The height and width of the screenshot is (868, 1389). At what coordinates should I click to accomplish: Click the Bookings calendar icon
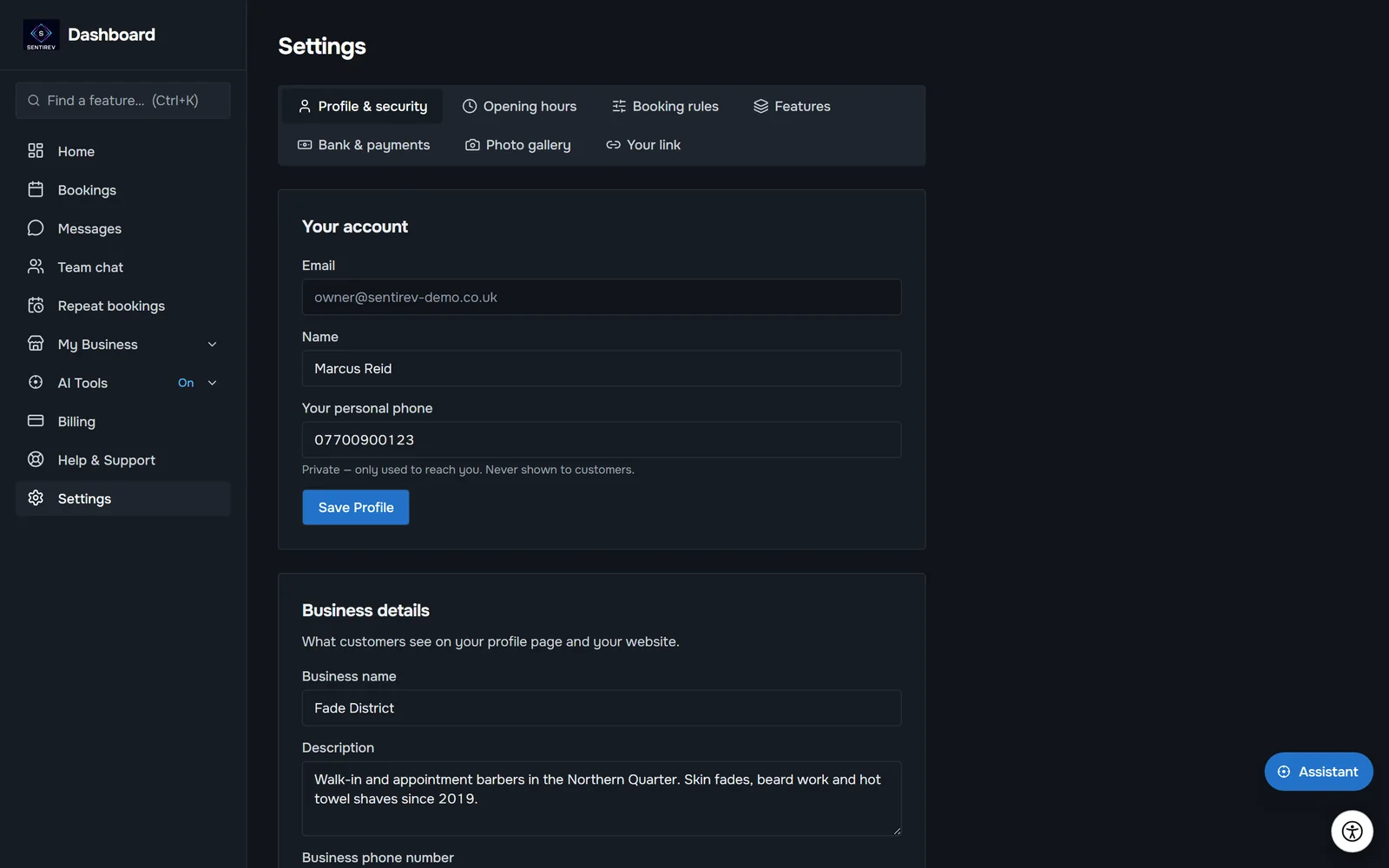(x=36, y=189)
